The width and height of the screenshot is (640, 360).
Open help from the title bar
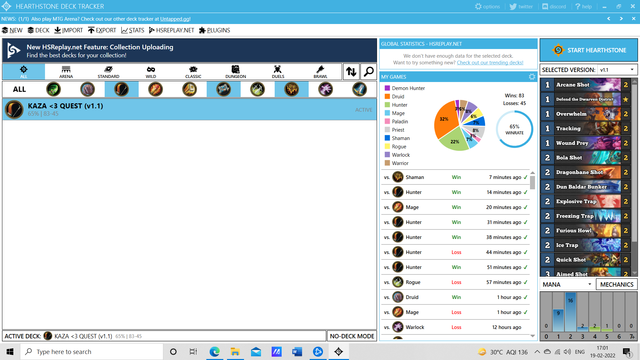click(583, 7)
